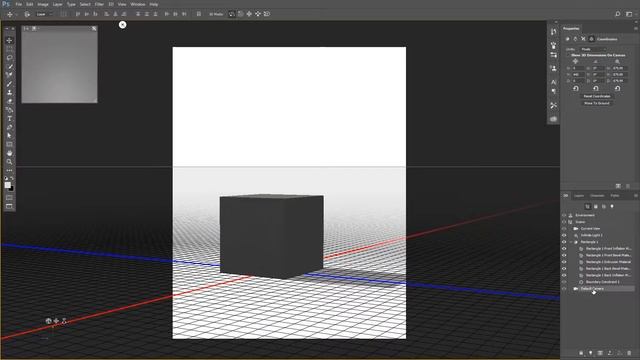Toggle visibility of Rectangle 1 Extrusion Material
The image size is (640, 360).
pos(564,262)
